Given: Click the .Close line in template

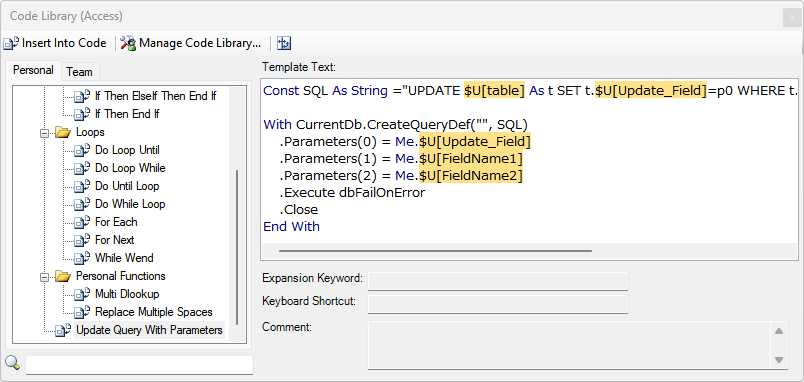Looking at the screenshot, I should tap(299, 210).
